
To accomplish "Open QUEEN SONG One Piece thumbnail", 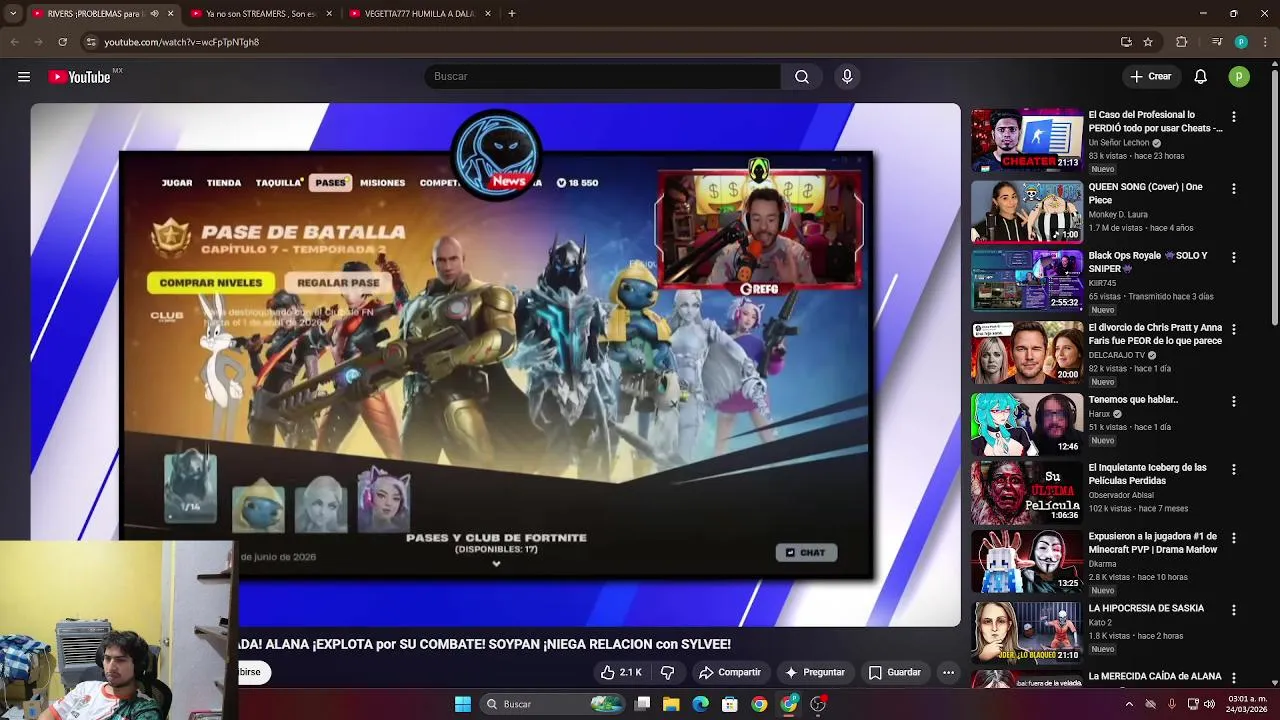I will click(1027, 212).
